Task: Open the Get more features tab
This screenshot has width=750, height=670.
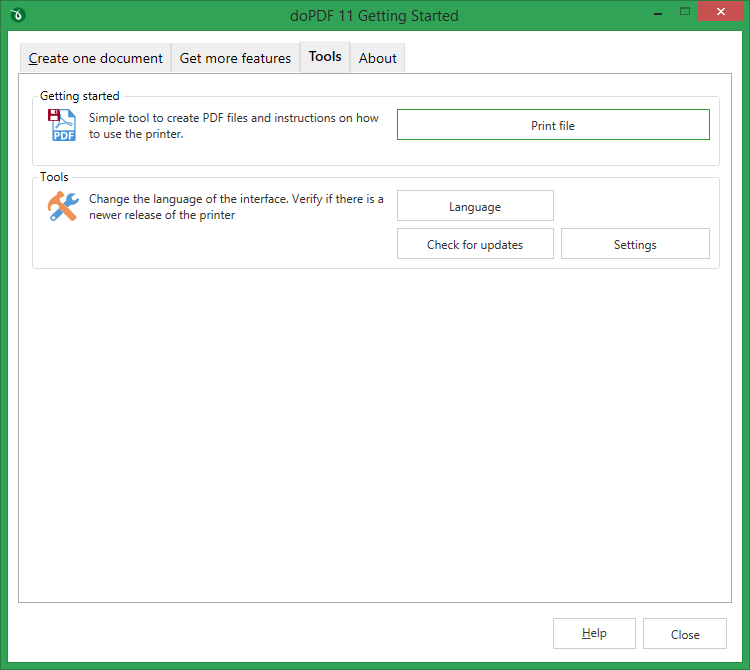Action: [235, 58]
